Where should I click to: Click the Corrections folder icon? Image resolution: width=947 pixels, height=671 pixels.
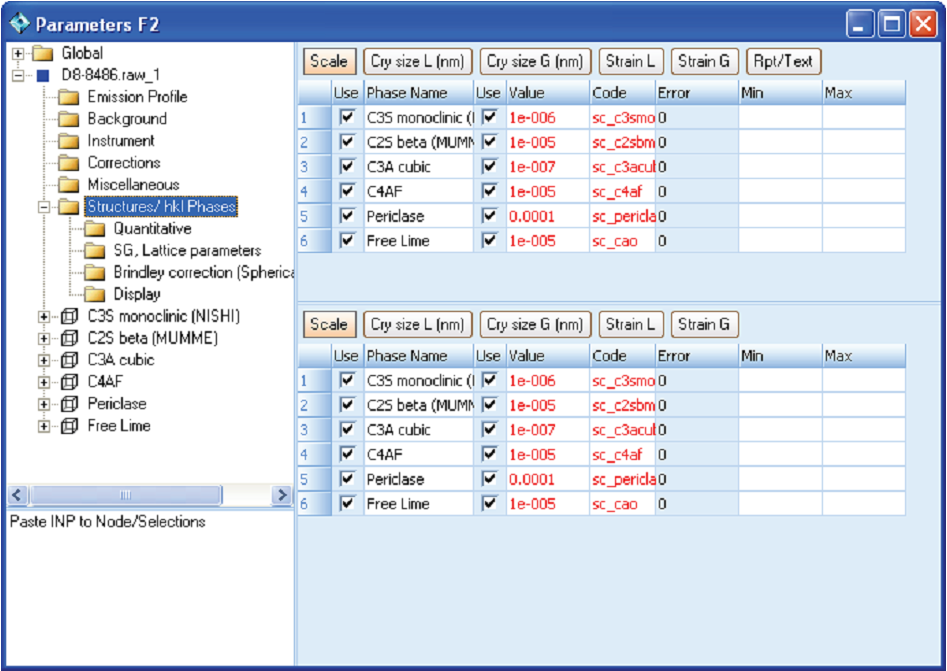pos(69,163)
